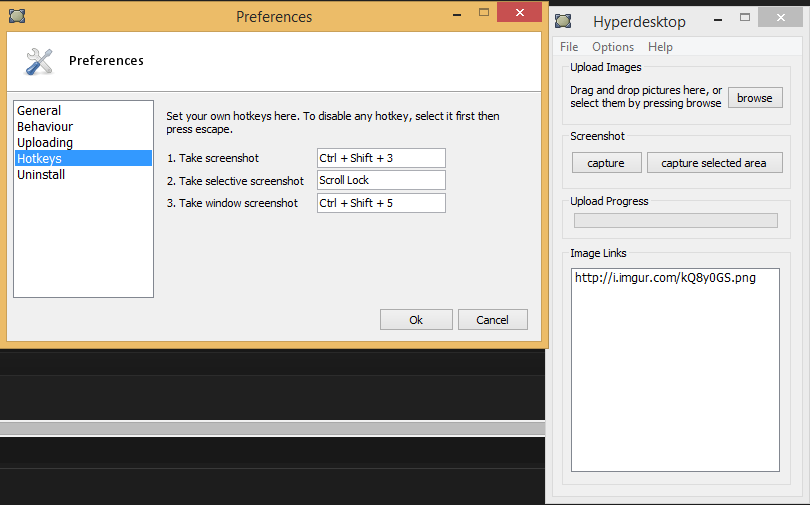
Task: Click the '3. Take window screenshot' label
Action: point(232,203)
